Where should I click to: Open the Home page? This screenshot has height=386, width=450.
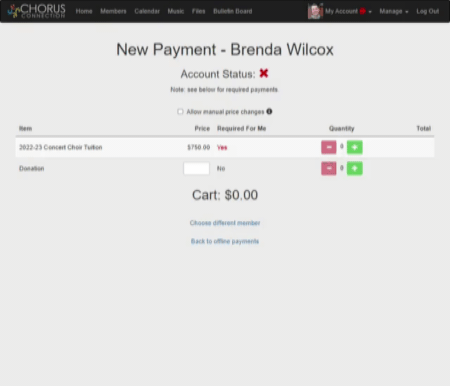[x=84, y=11]
